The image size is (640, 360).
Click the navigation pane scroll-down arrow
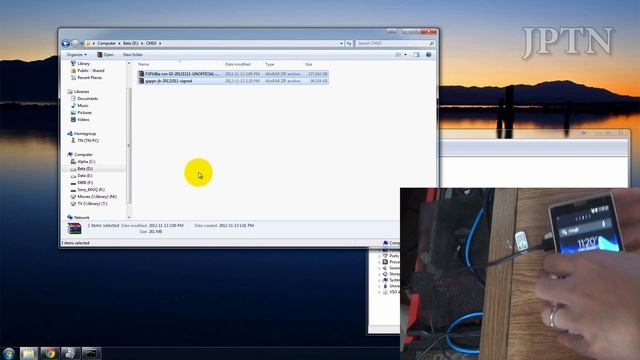tap(129, 217)
